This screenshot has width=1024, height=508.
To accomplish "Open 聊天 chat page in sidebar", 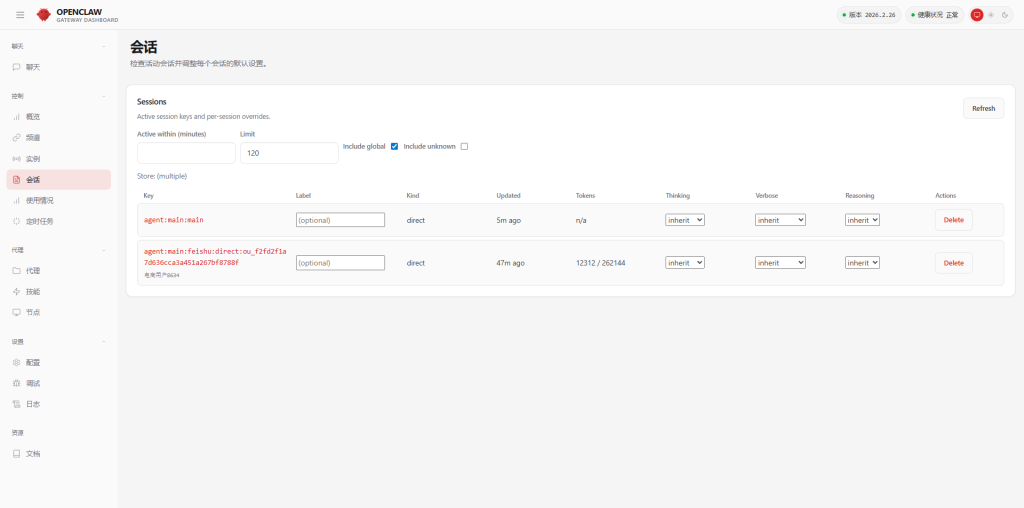I will point(33,67).
